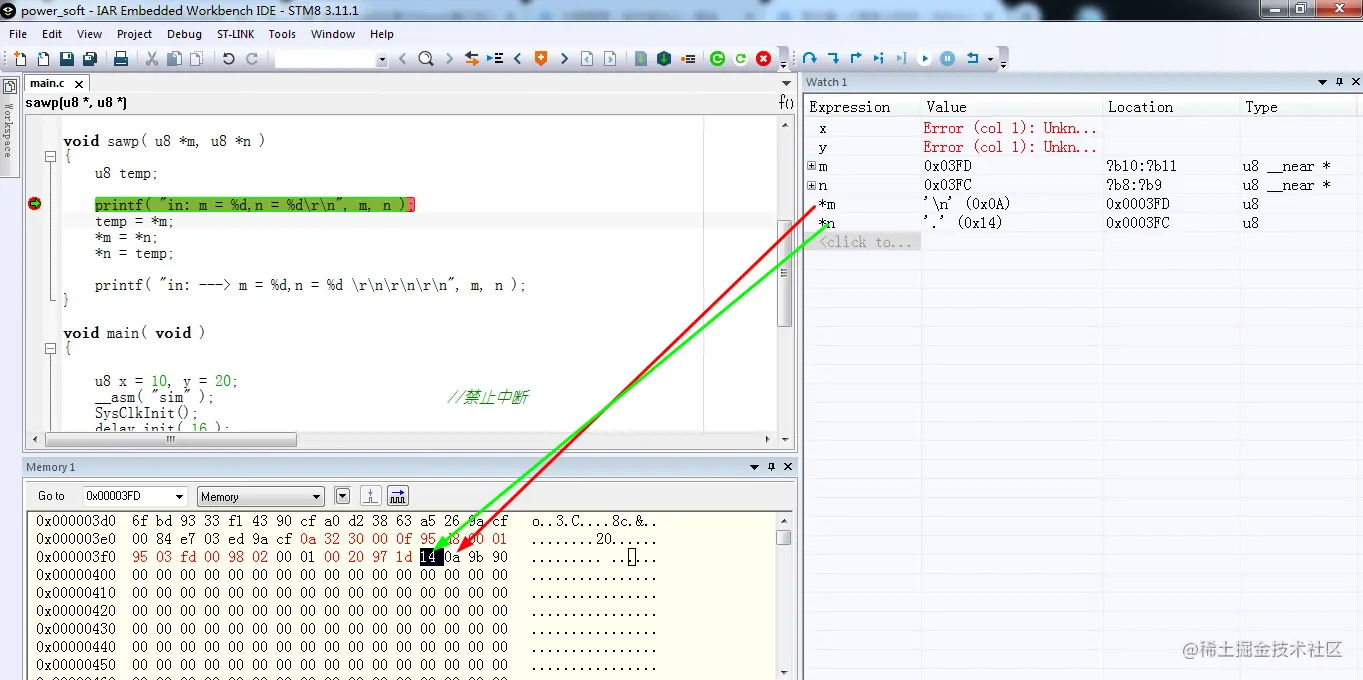1363x680 pixels.
Task: Click the Value column header
Action: coord(1012,107)
